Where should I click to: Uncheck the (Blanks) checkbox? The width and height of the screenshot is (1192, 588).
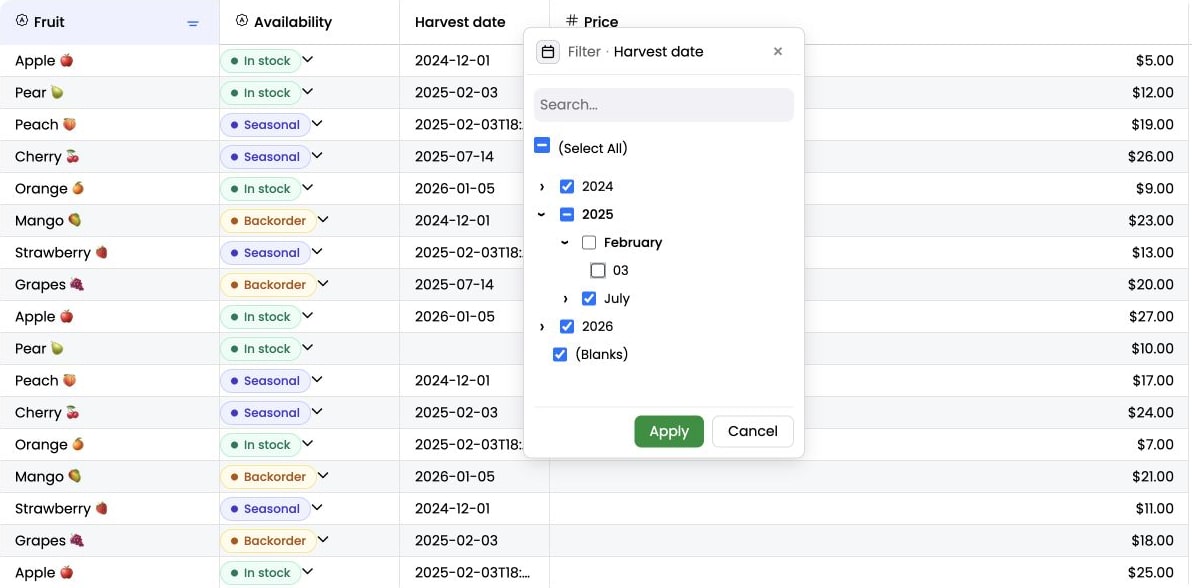coord(560,354)
